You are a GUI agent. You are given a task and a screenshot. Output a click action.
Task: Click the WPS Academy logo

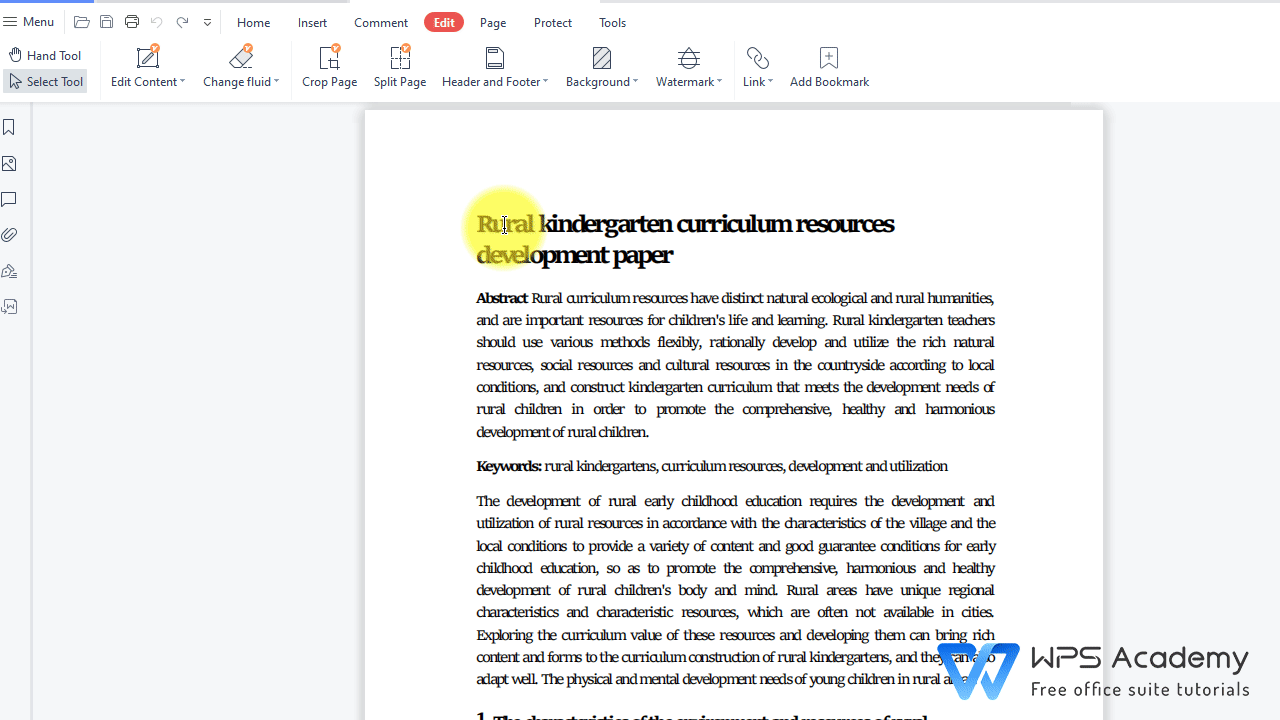click(978, 671)
